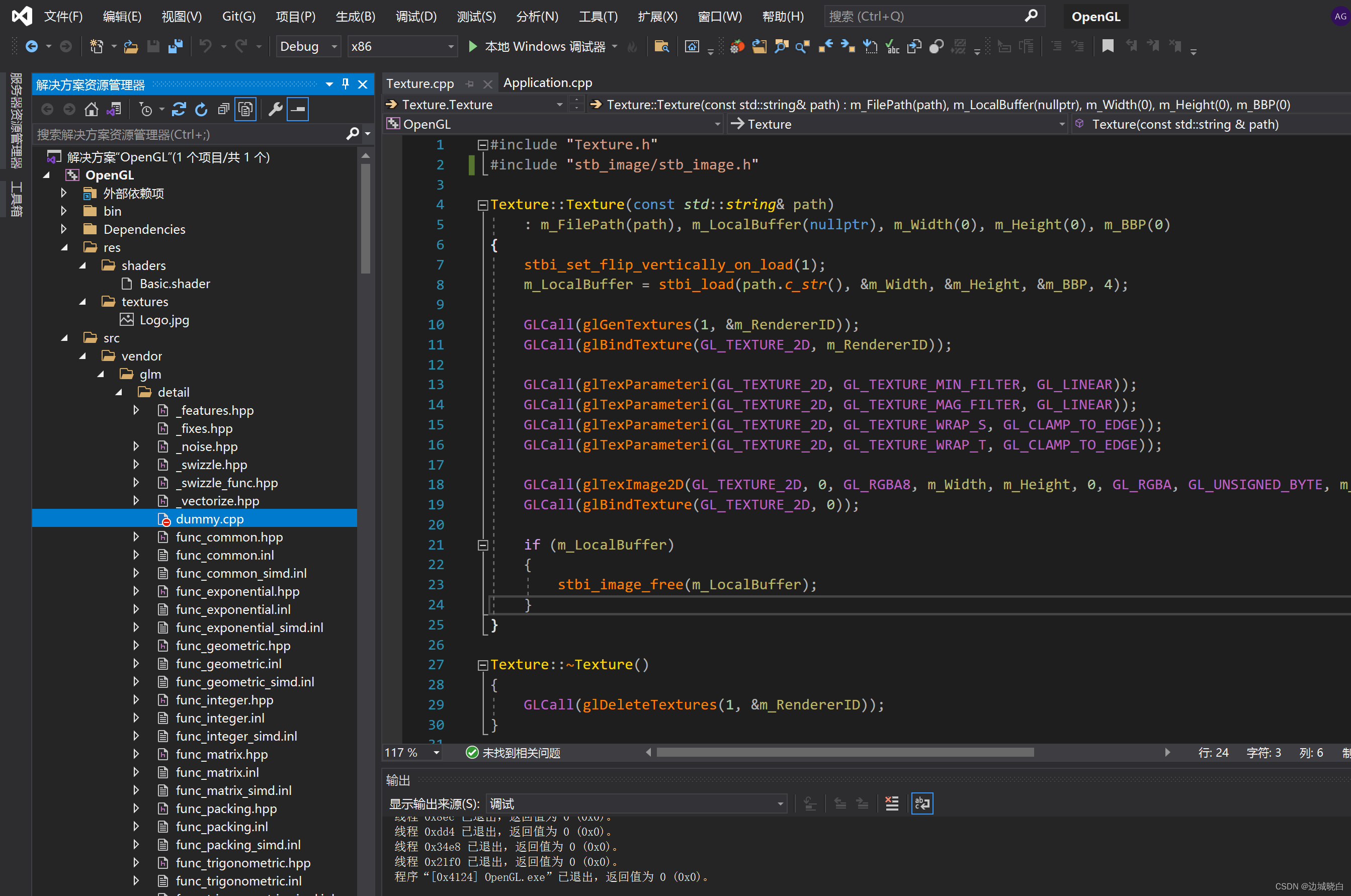Screen dimensions: 1351x896
Task: Open the 生成(B) build menu
Action: [355, 17]
